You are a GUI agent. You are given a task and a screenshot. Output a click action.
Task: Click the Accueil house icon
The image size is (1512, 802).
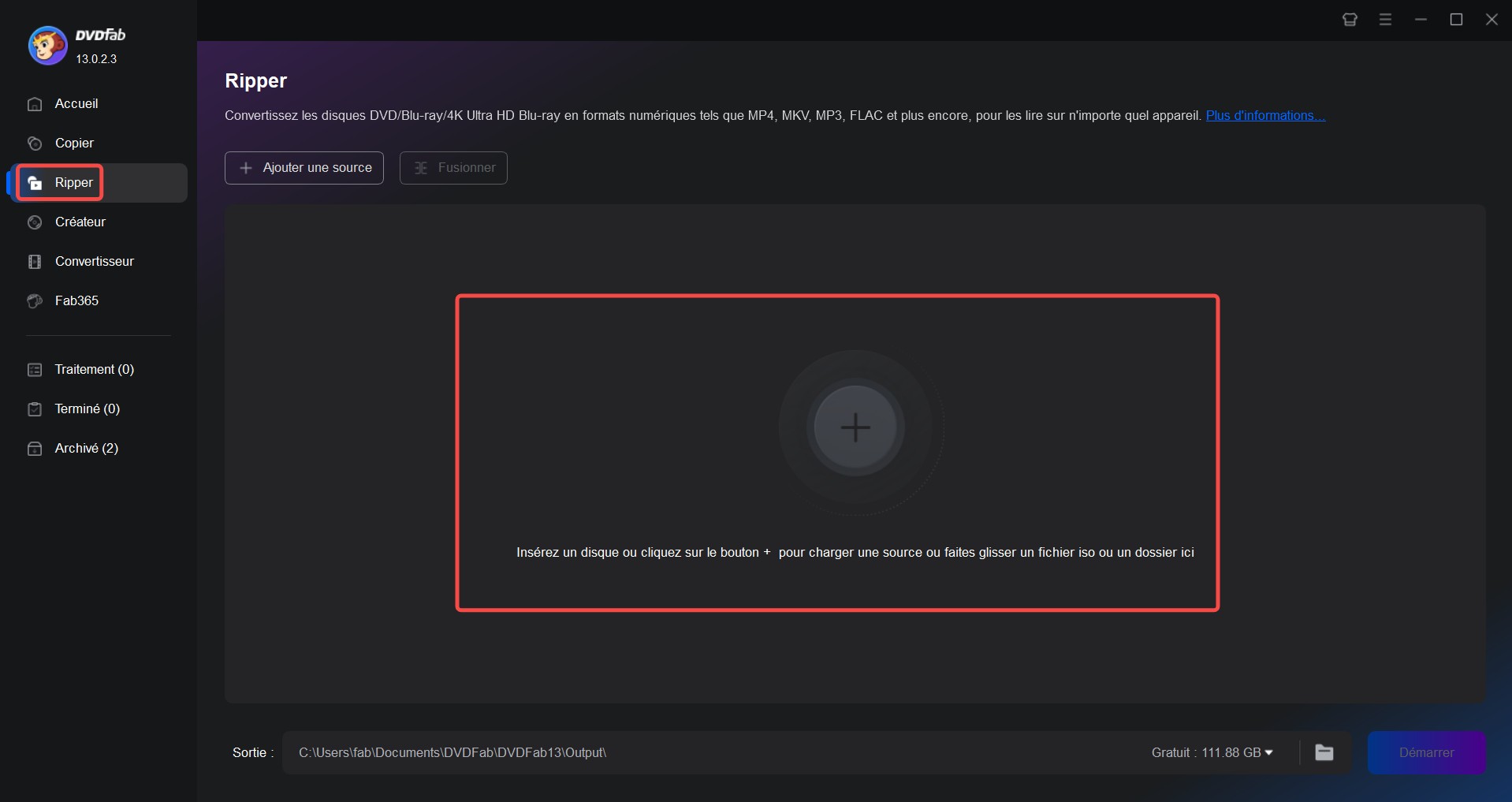pos(35,104)
